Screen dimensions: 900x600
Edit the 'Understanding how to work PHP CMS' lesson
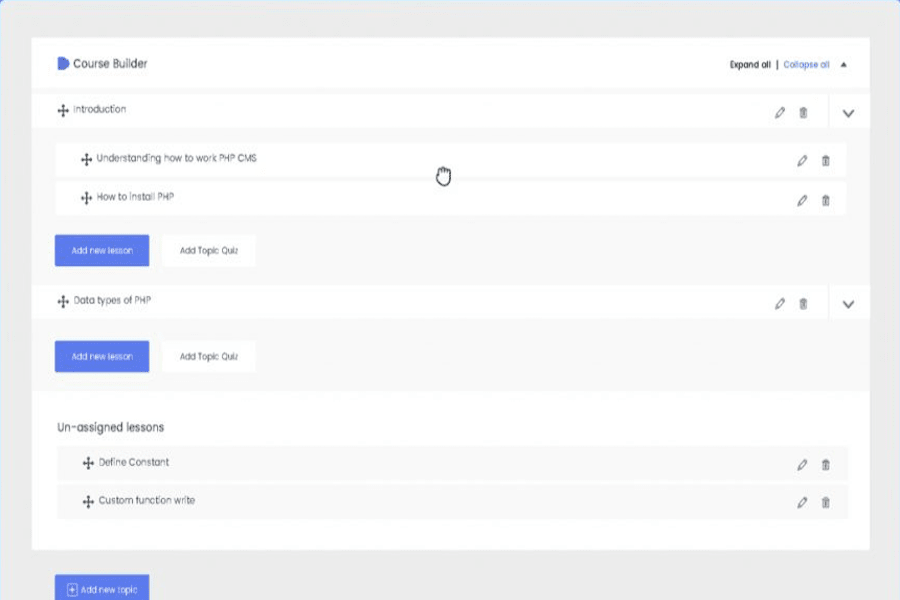click(x=802, y=160)
